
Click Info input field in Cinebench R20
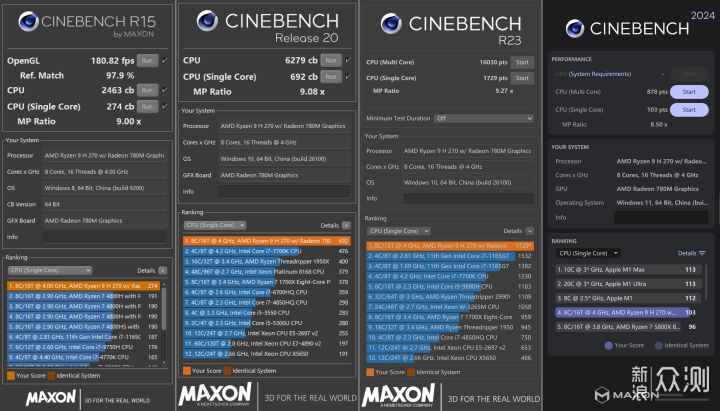284,191
